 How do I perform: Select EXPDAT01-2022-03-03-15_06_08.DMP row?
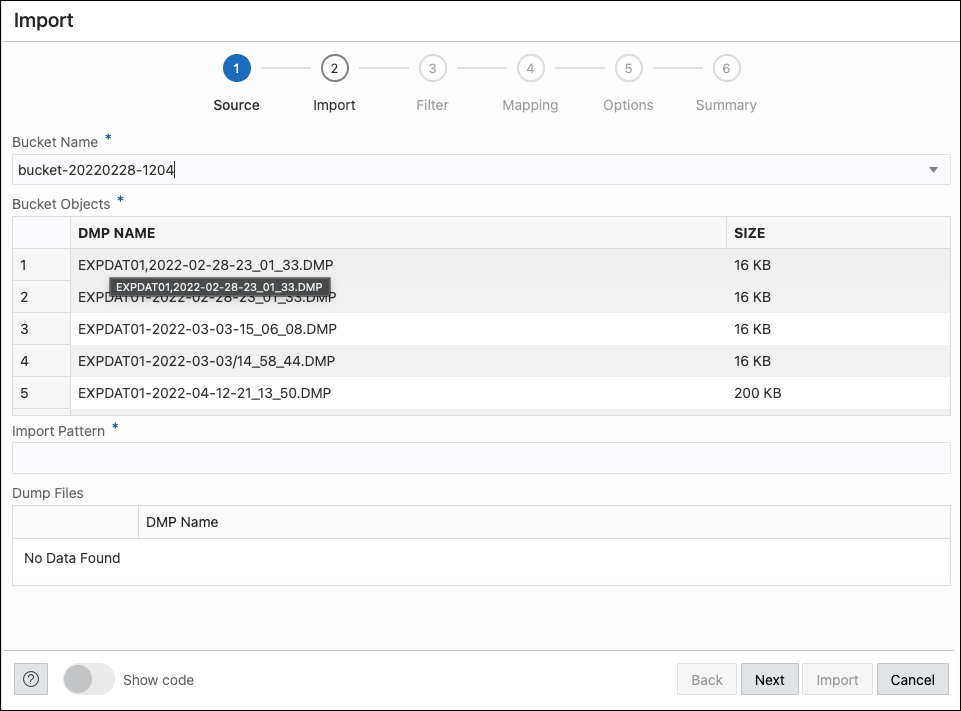pyautogui.click(x=206, y=329)
